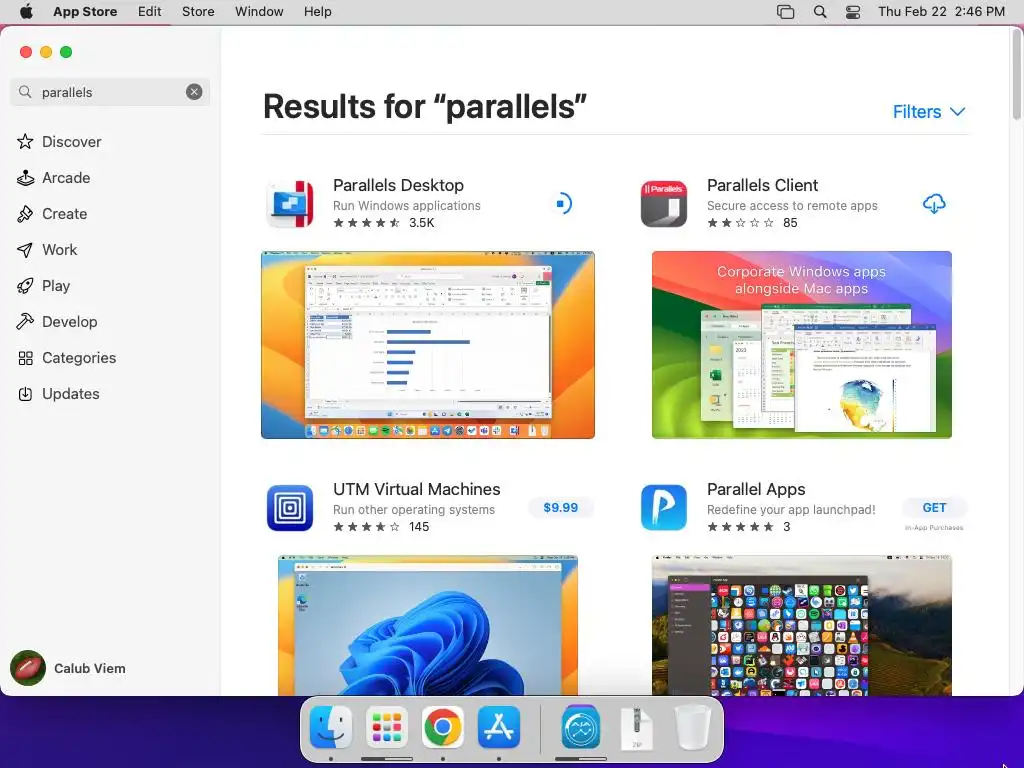Image resolution: width=1024 pixels, height=768 pixels.
Task: Download Parallels Client via cloud icon
Action: coord(934,204)
